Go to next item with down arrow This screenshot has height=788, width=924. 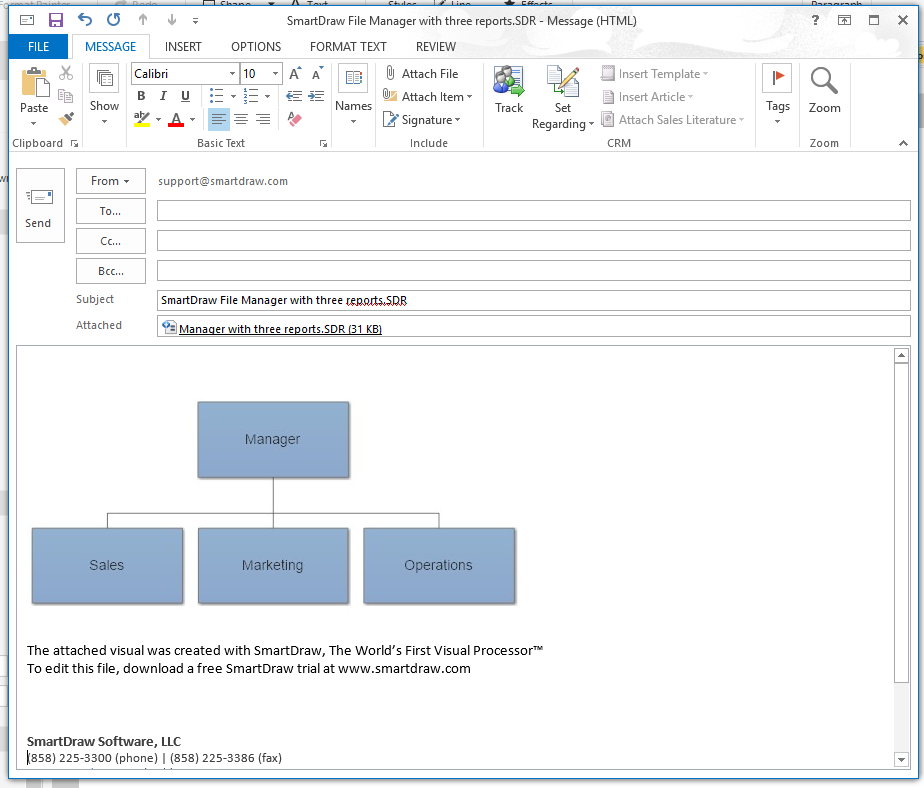click(x=171, y=20)
